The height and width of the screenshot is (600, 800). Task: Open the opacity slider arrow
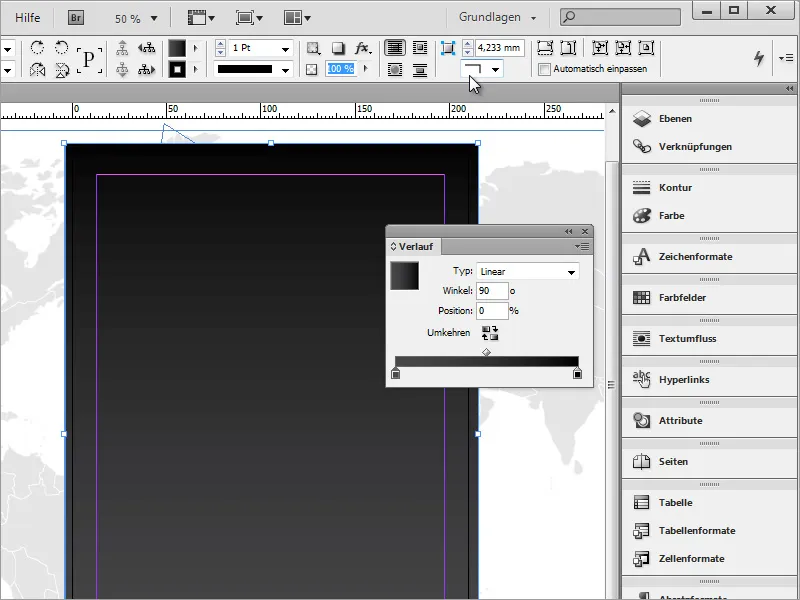pos(365,68)
